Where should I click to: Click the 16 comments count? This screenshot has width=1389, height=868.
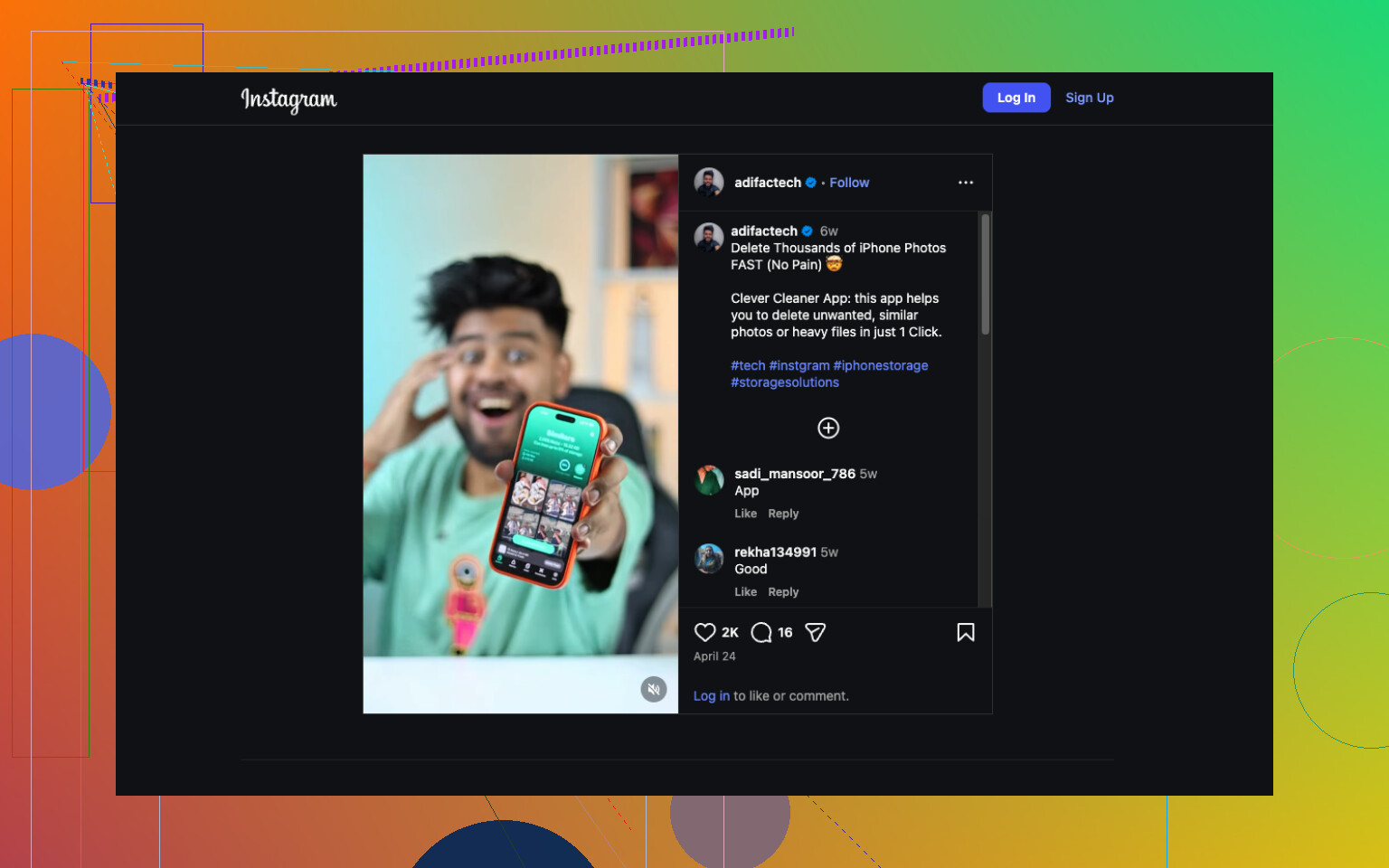pyautogui.click(x=785, y=633)
